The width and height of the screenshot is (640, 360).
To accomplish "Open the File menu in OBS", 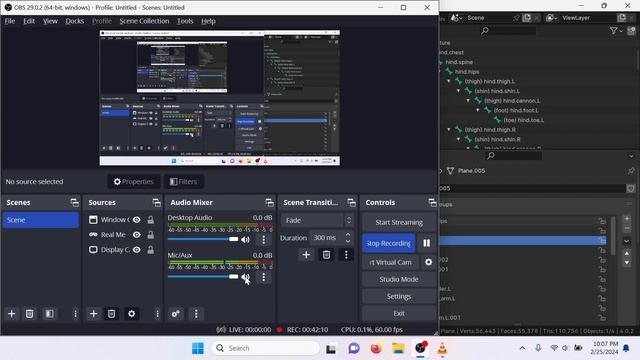I will point(10,21).
